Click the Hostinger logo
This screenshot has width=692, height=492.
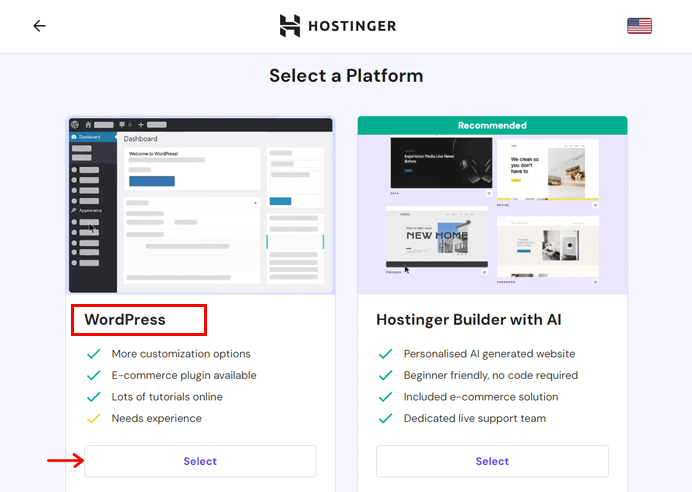(338, 26)
